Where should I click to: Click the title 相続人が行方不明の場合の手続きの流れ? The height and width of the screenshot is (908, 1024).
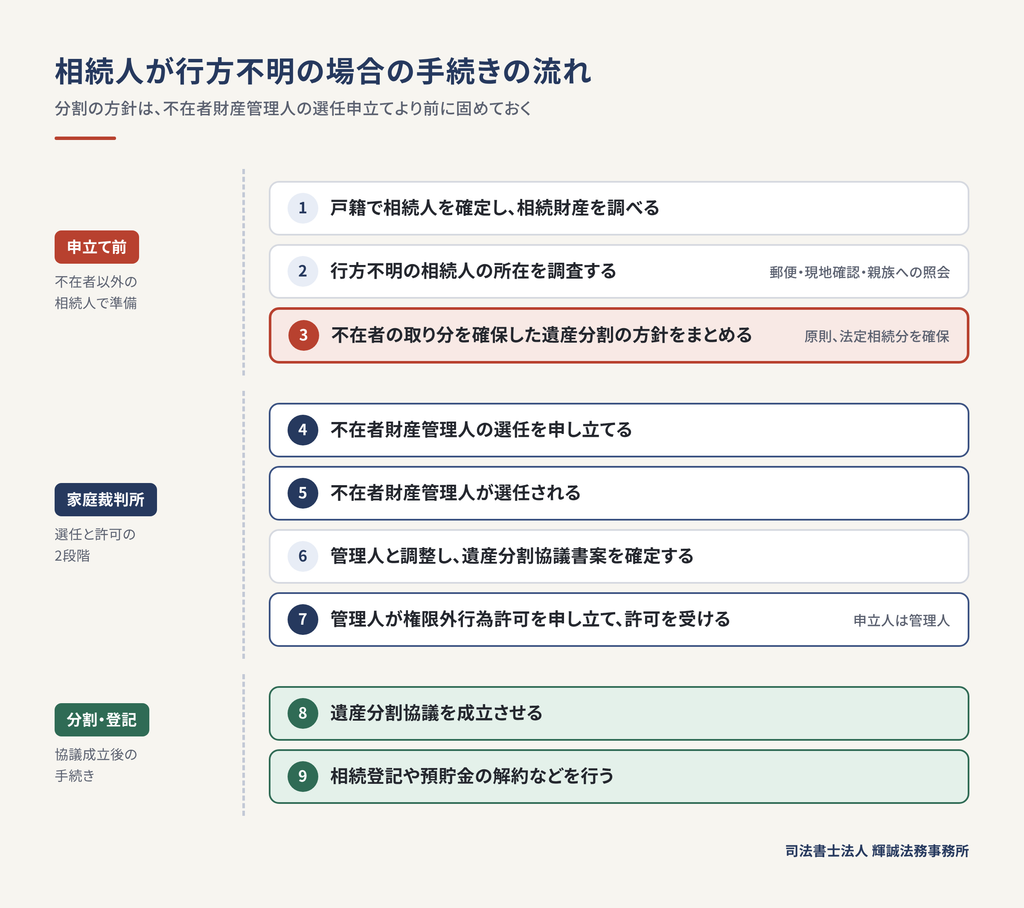point(323,71)
